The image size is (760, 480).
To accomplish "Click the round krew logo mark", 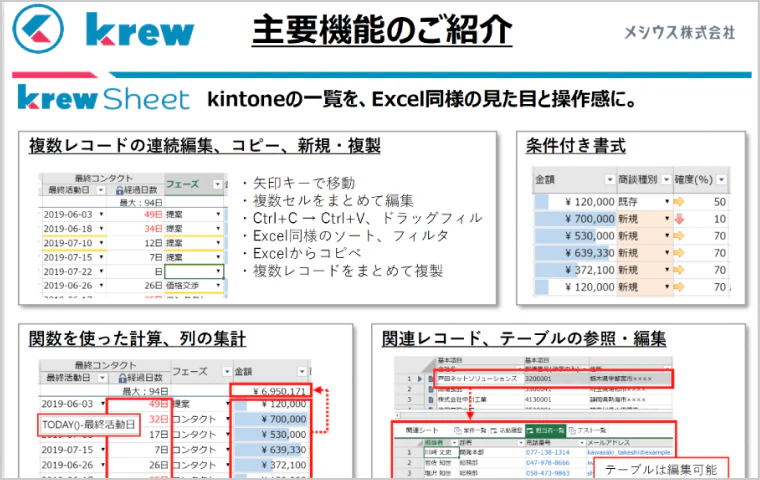I will (x=38, y=29).
